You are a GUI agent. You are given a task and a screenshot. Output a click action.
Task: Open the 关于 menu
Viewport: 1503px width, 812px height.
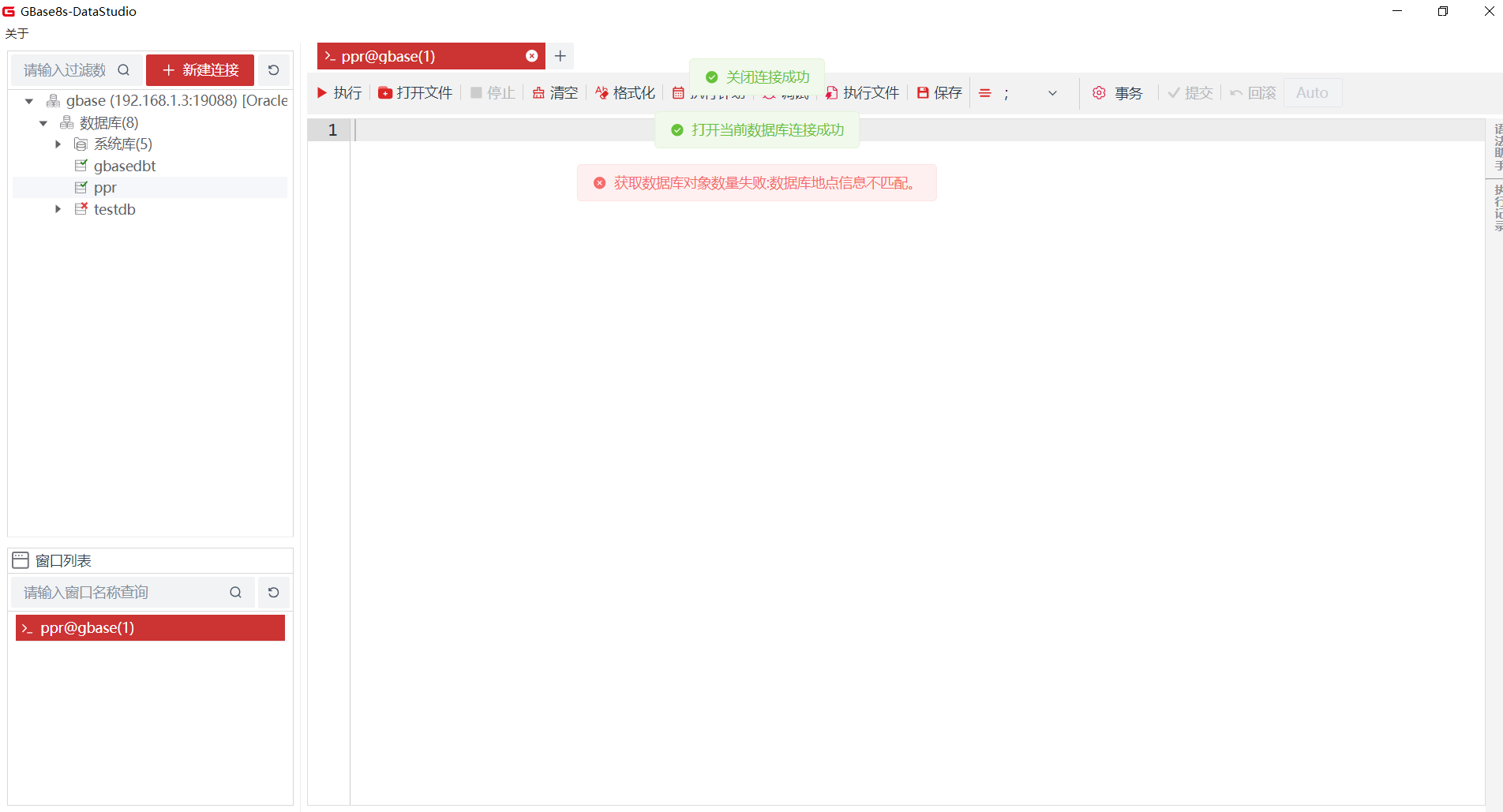click(x=17, y=33)
